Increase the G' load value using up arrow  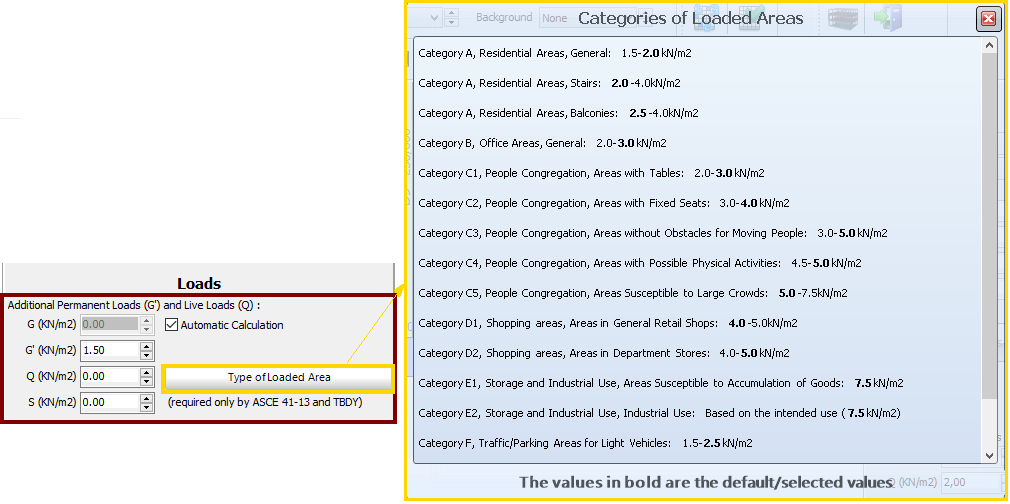pos(147,346)
